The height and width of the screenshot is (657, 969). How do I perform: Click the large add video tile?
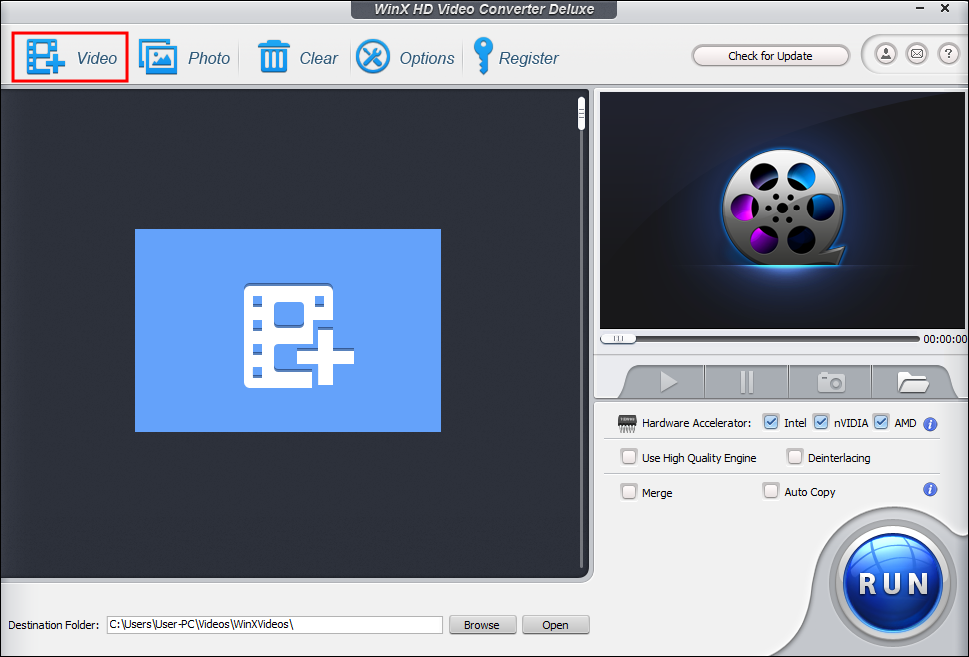[288, 331]
